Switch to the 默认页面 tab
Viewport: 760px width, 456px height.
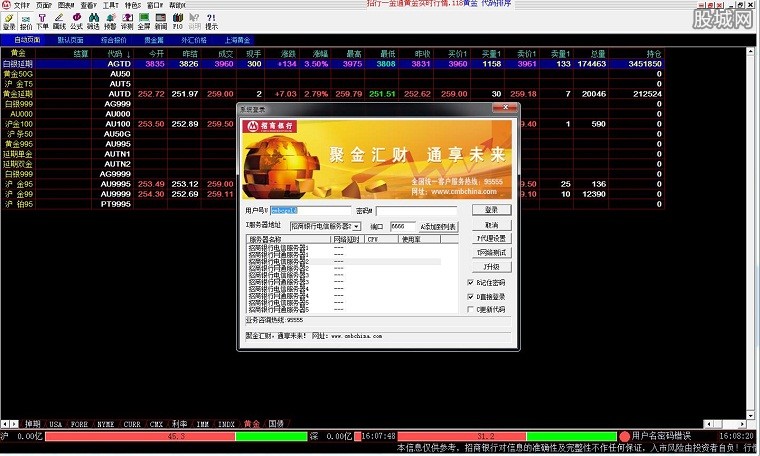(71, 40)
